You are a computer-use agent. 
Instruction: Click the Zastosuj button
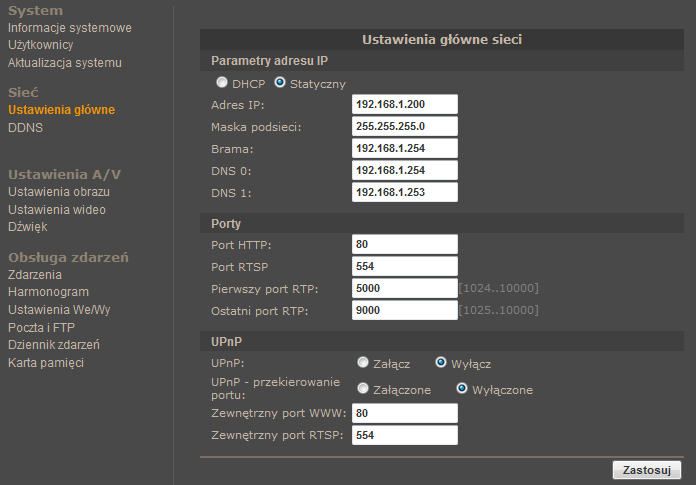(x=647, y=470)
